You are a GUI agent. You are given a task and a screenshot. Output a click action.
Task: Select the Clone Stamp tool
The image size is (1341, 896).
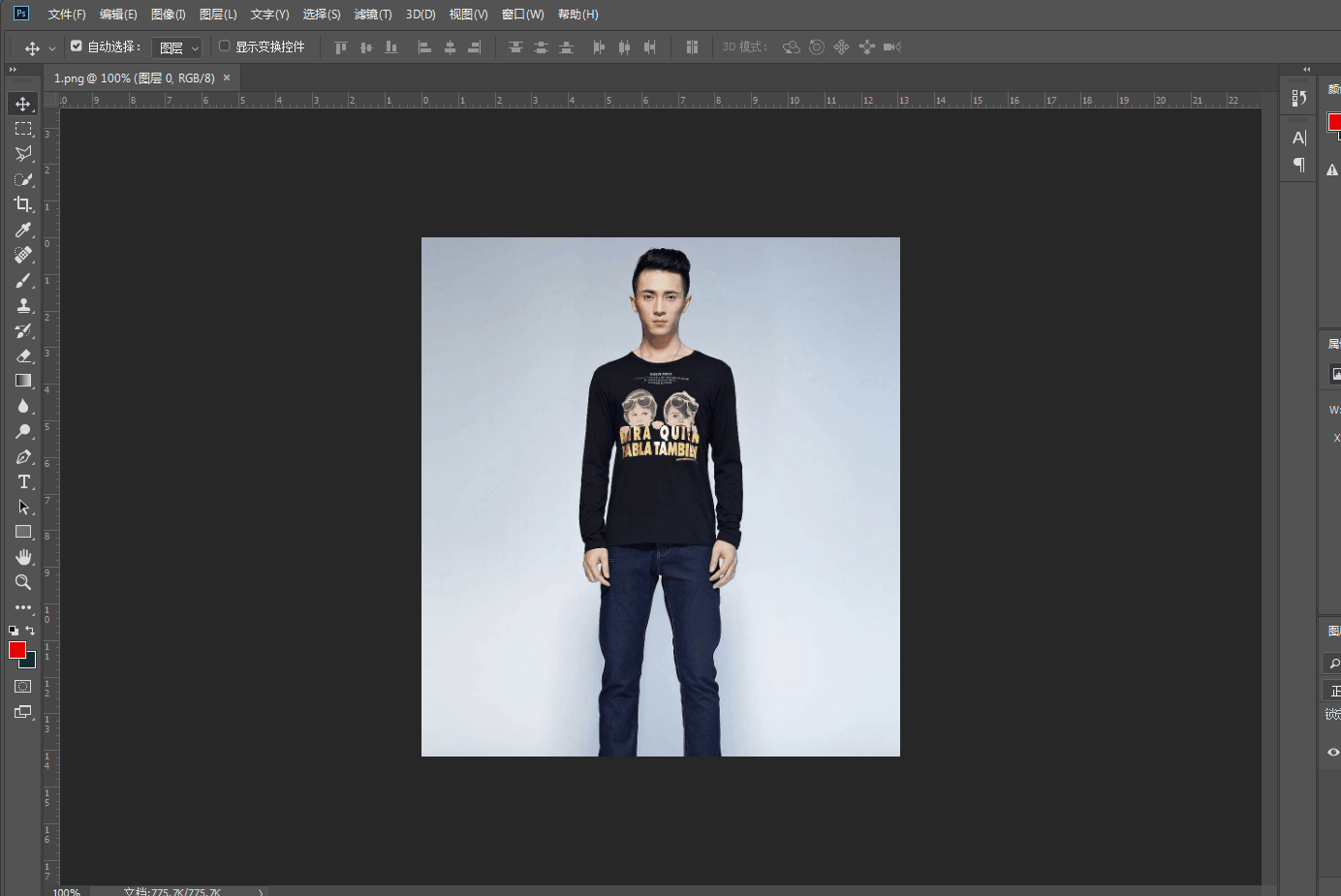[x=23, y=305]
